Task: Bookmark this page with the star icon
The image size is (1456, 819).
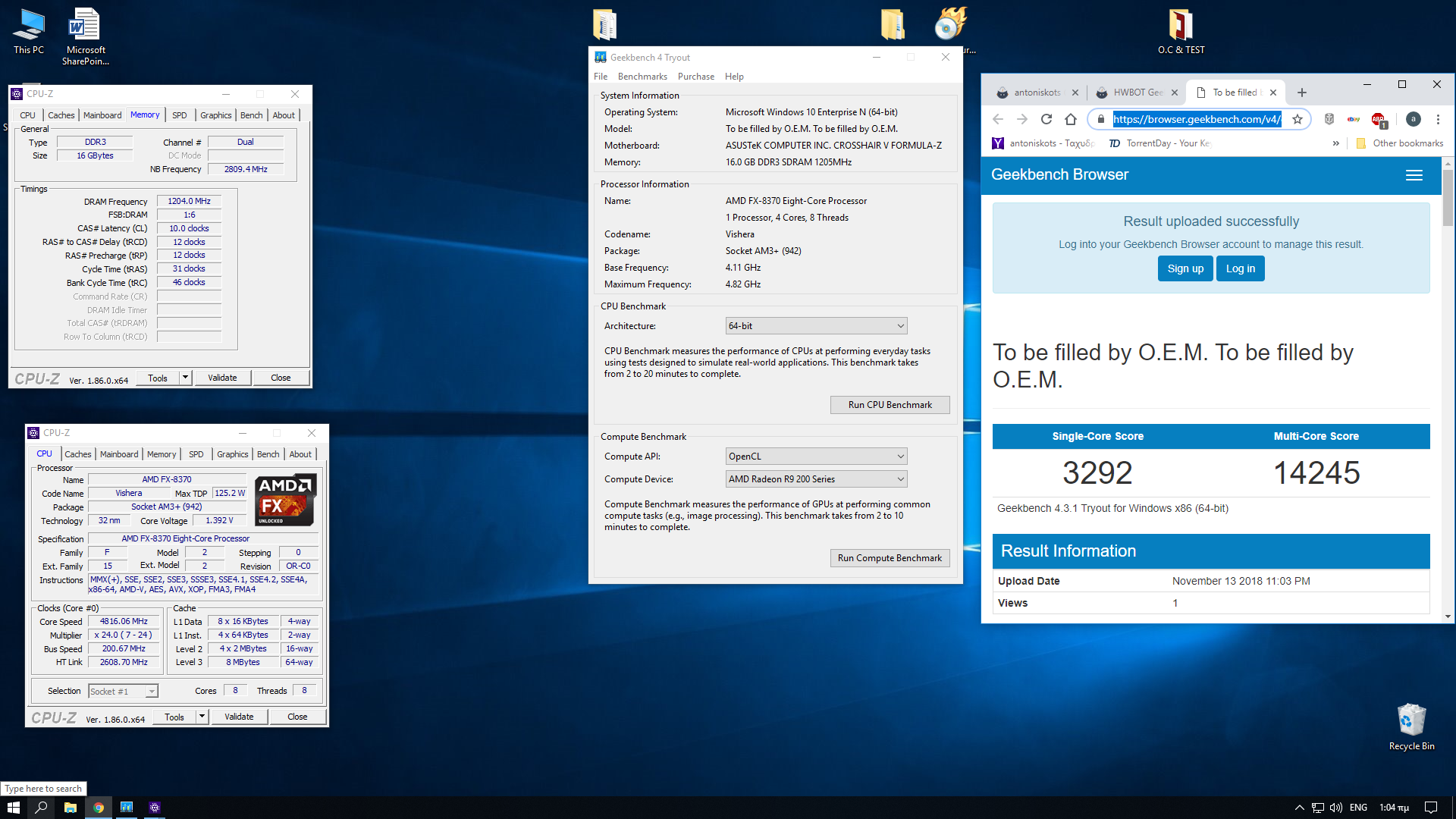Action: [x=1298, y=119]
